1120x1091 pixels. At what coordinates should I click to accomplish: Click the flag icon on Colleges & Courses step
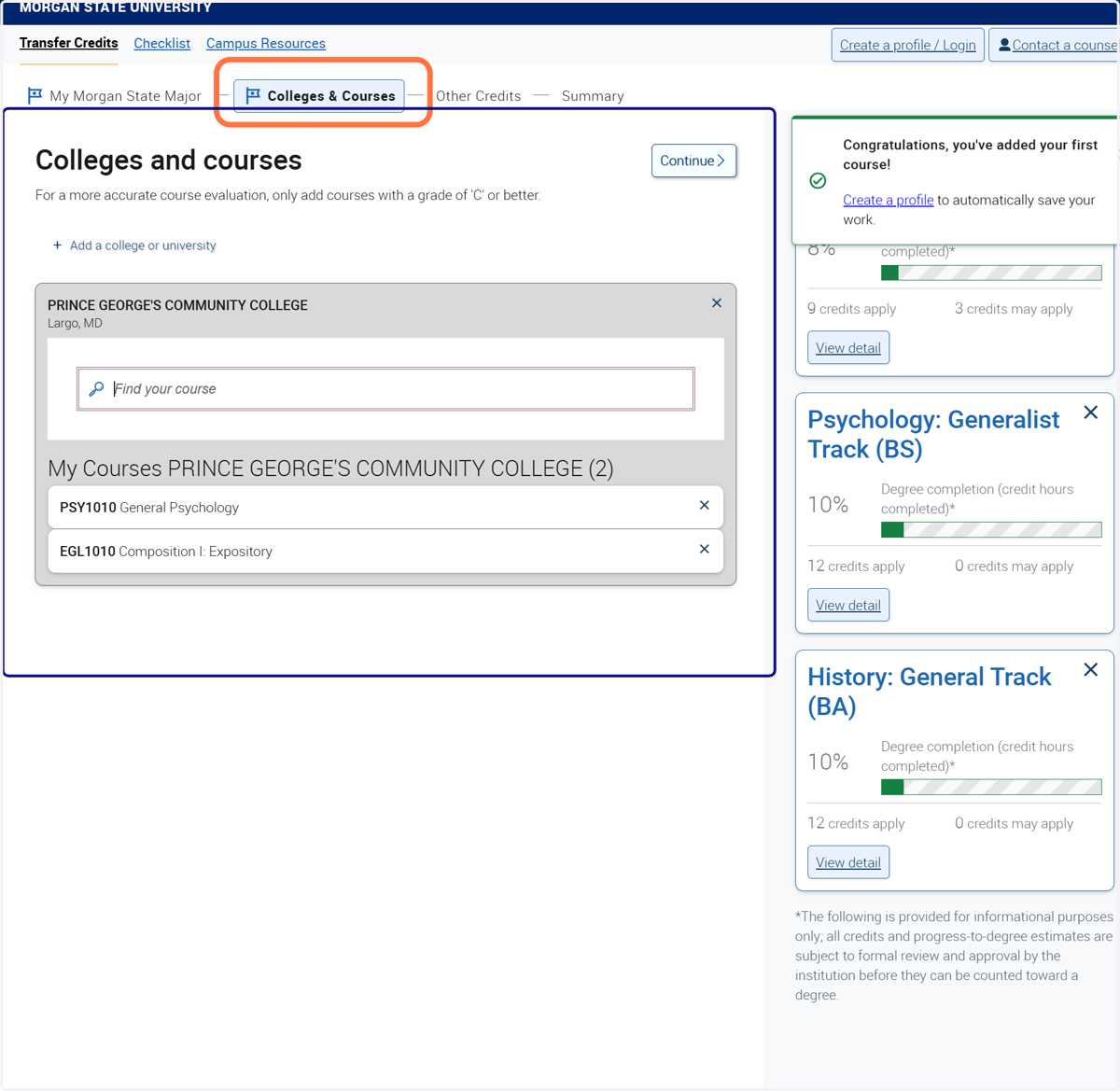(253, 95)
